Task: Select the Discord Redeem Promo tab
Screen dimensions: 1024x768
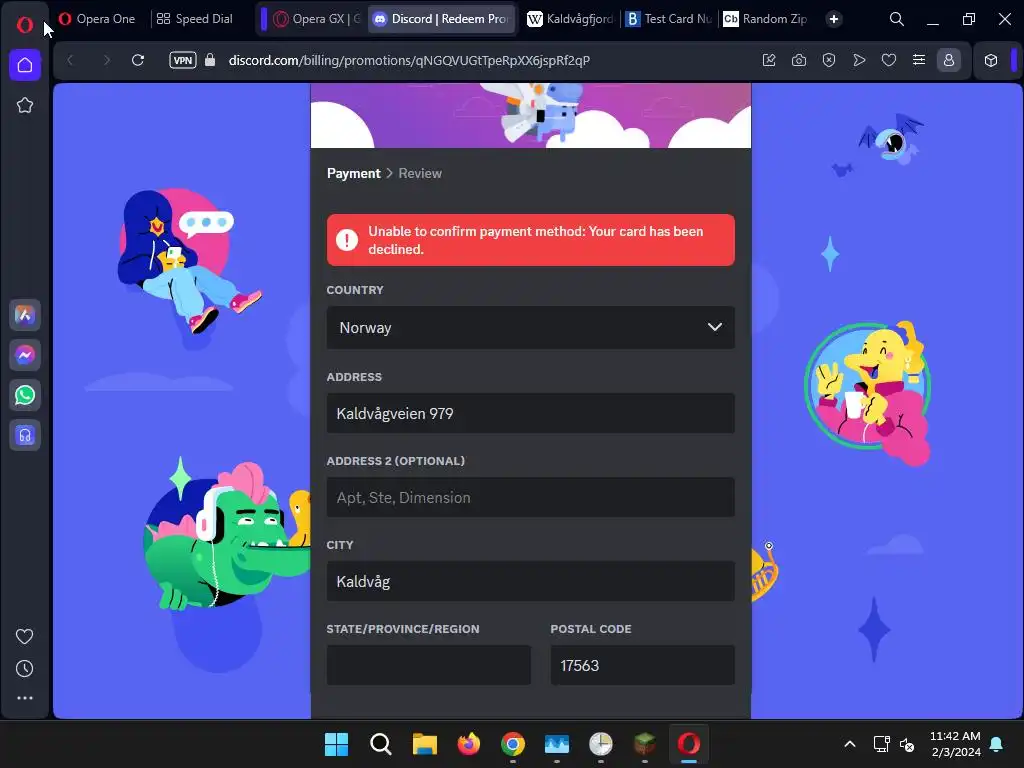Action: coord(441,19)
